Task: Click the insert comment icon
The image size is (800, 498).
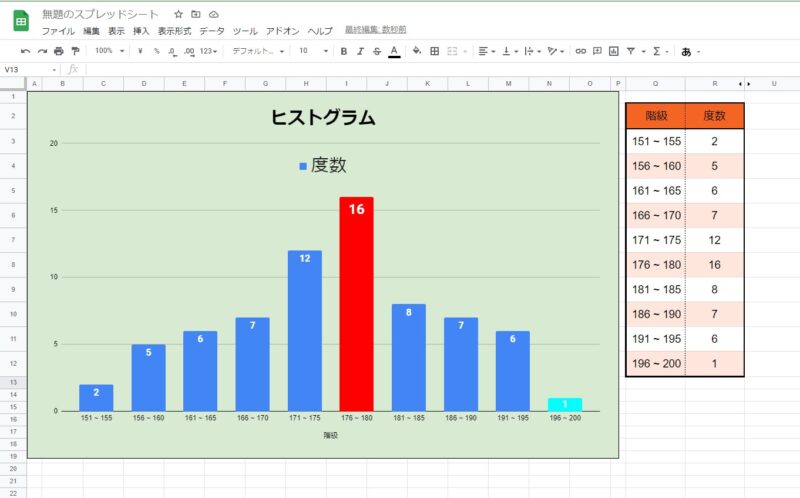Action: point(597,51)
